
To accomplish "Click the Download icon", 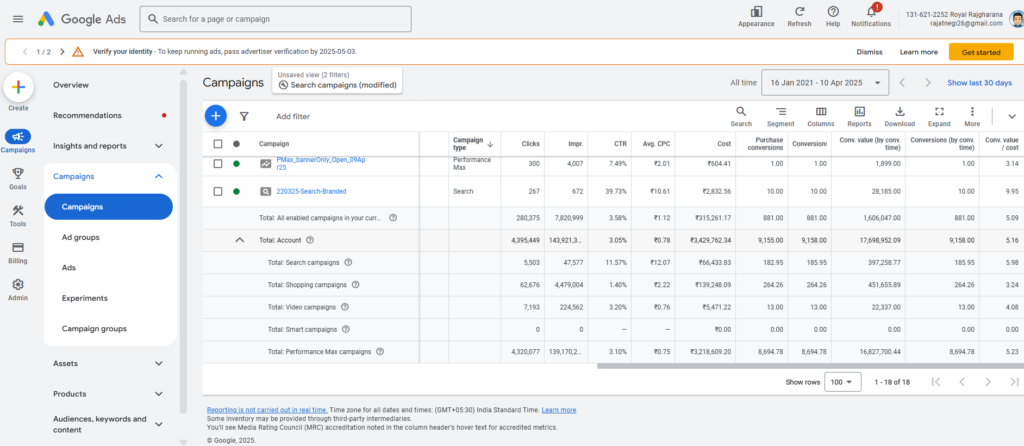I will (x=900, y=112).
